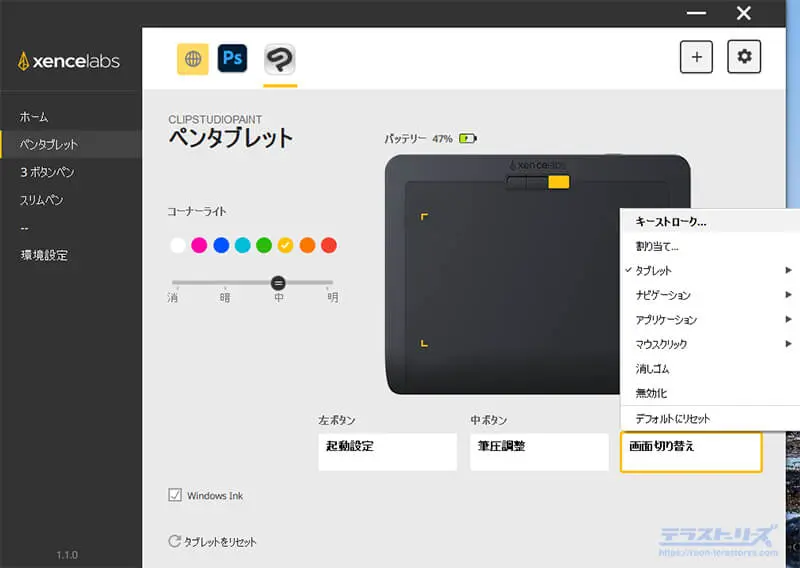Choose the cyan corner light color

(x=242, y=245)
